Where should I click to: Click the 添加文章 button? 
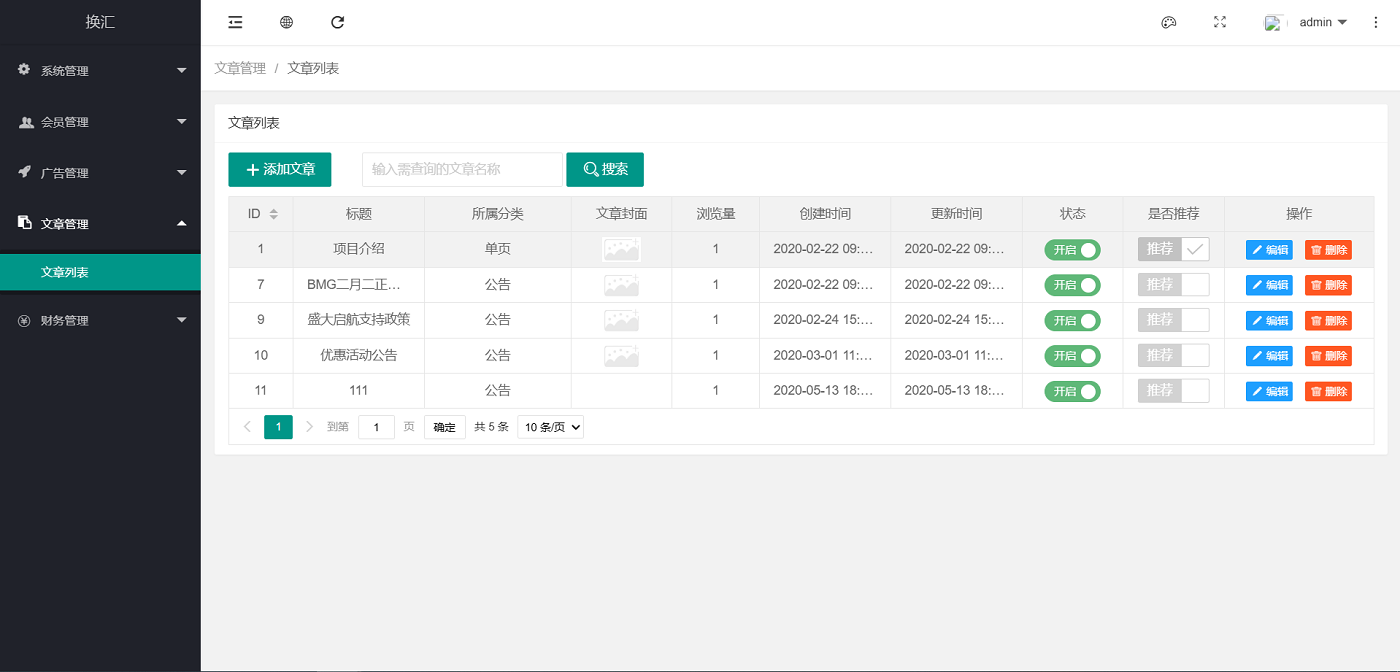pos(279,169)
